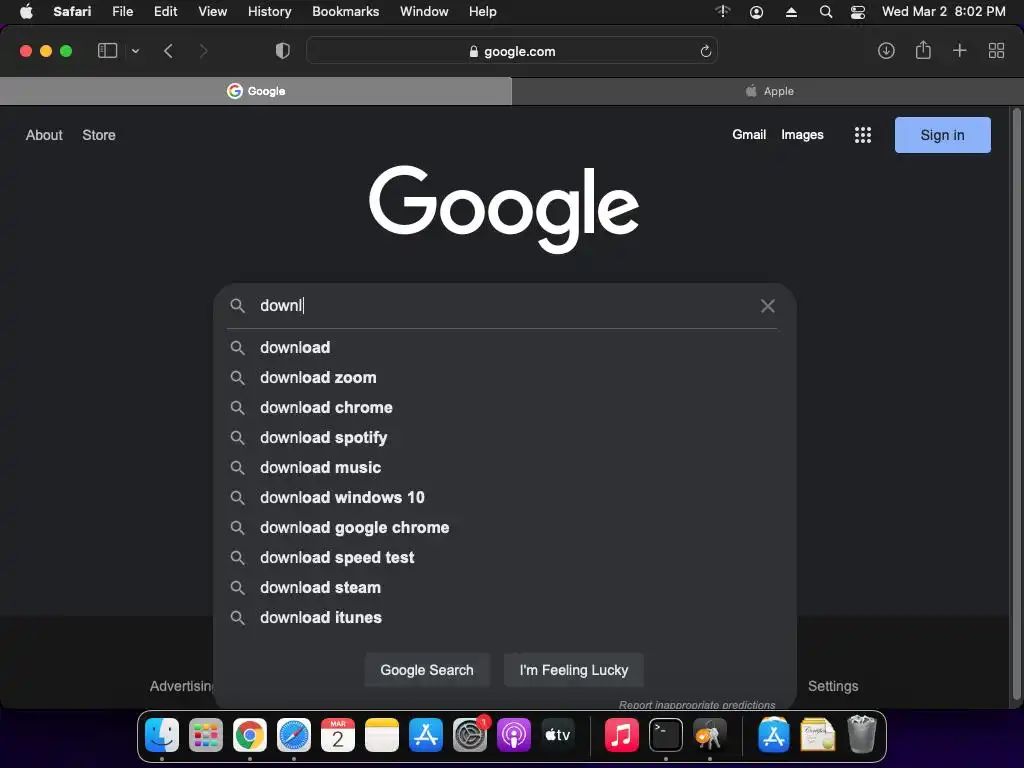Open Trash from the Dock

pyautogui.click(x=861, y=735)
